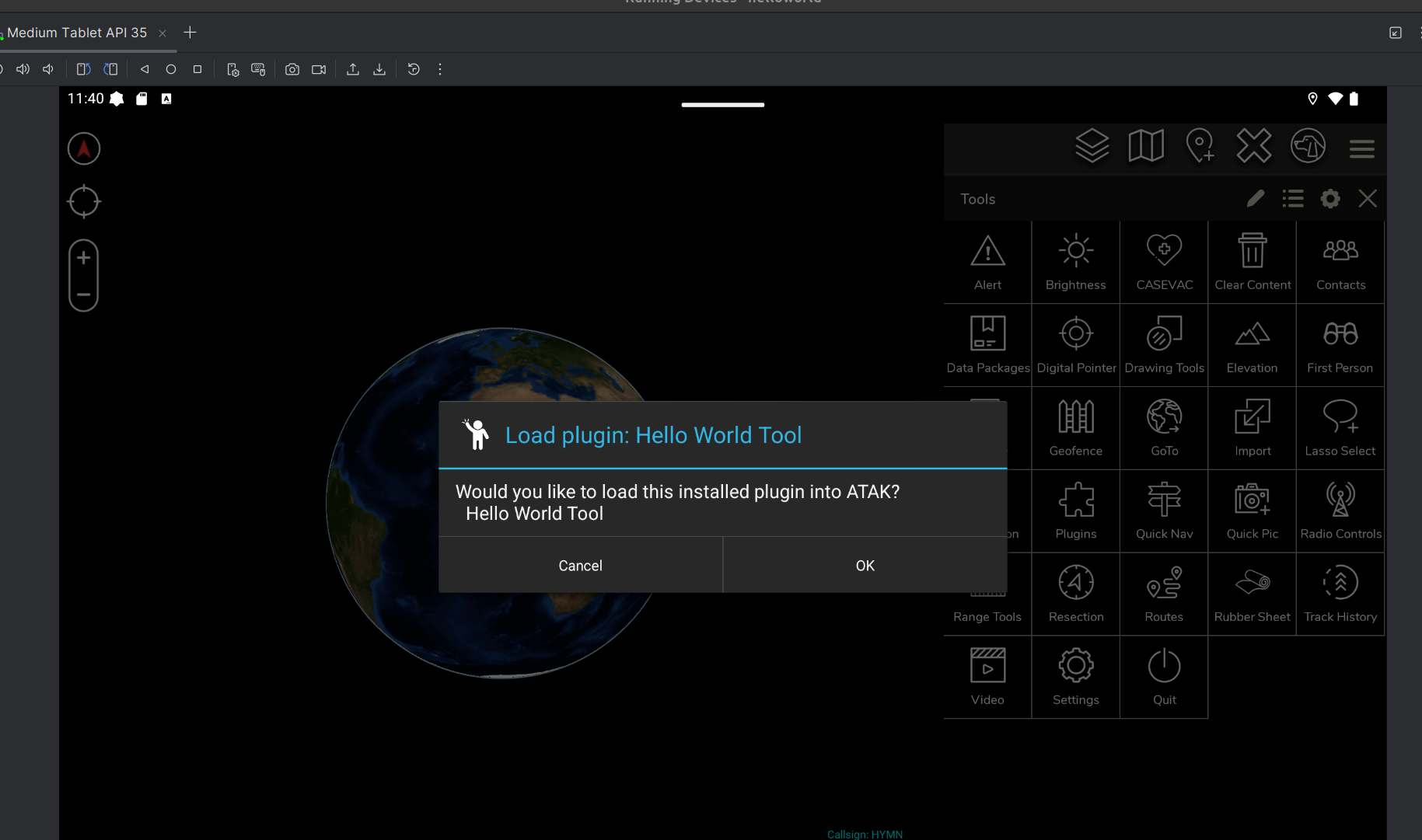Select the Medium Tablet API 35 tab
Screen dimensions: 1422x840
[x=77, y=33]
